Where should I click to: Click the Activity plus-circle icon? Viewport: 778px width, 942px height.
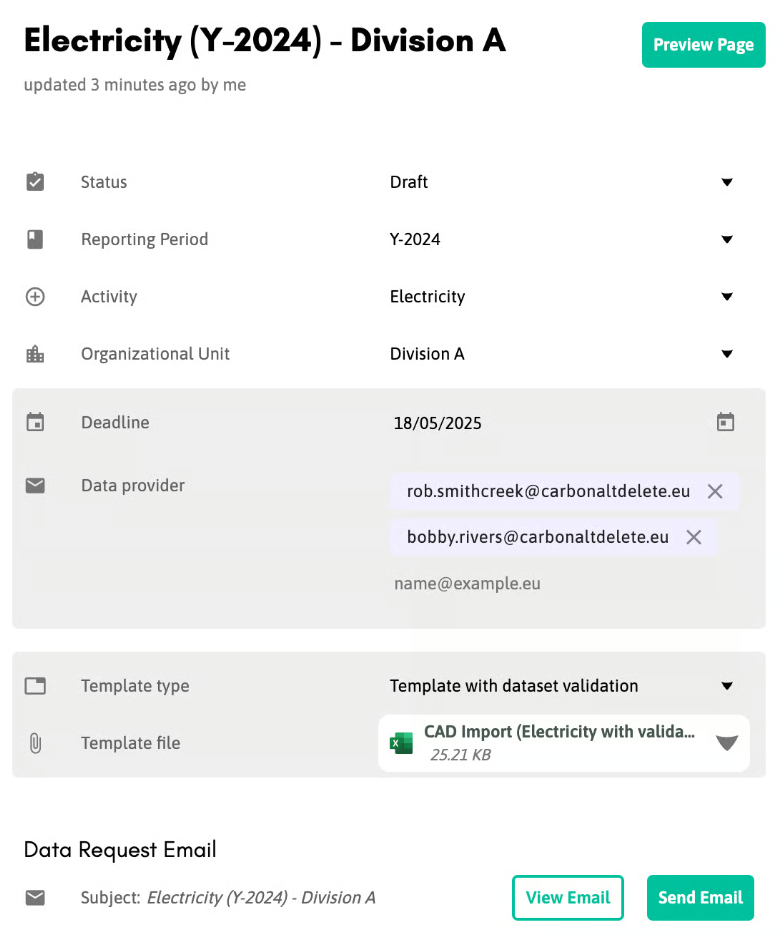pos(35,296)
